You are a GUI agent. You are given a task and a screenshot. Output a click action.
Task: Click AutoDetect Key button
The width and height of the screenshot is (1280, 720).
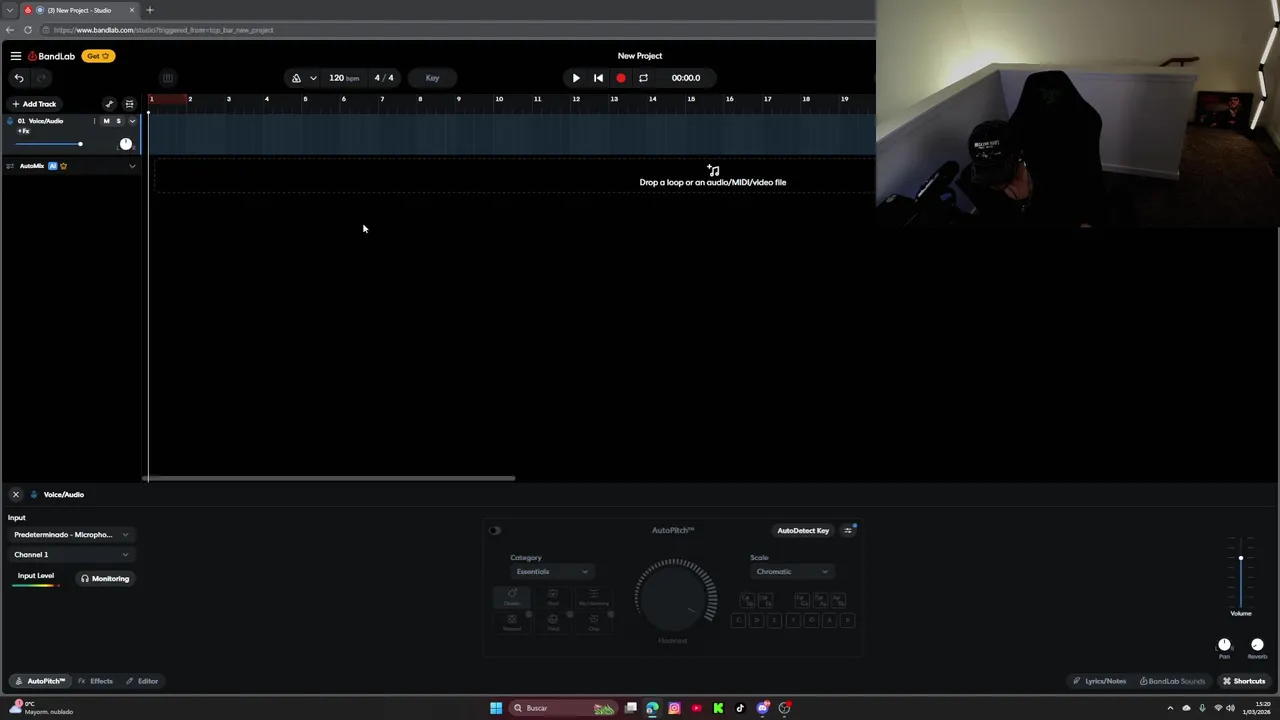(x=803, y=531)
